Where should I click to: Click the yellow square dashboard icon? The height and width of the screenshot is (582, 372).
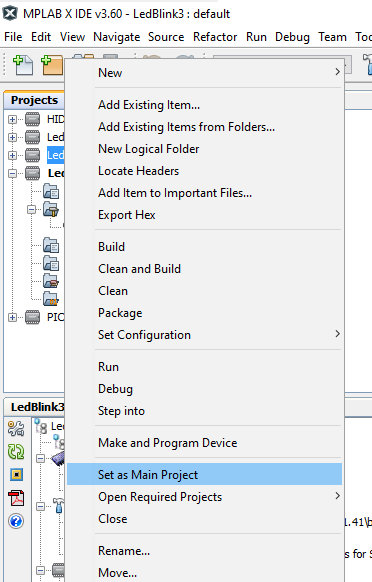pos(16,474)
